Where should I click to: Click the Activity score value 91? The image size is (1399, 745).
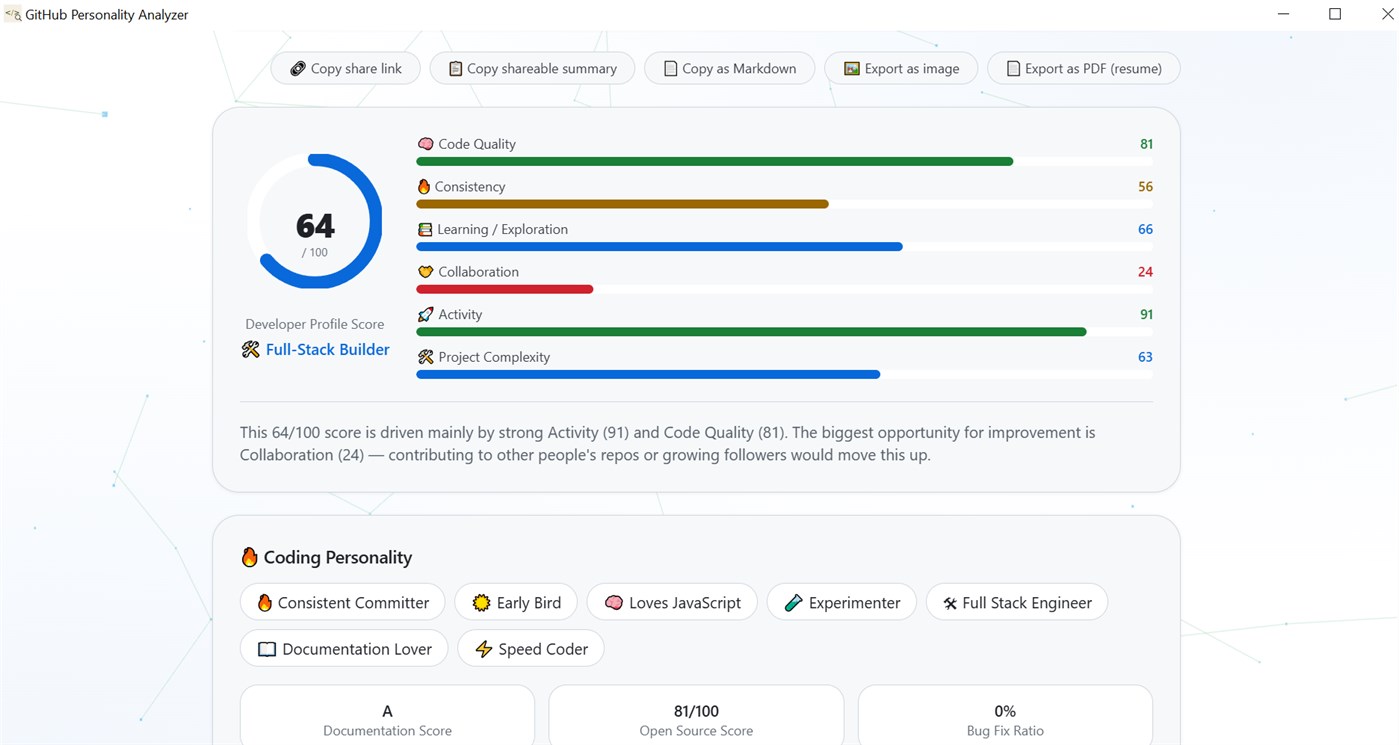point(1146,314)
